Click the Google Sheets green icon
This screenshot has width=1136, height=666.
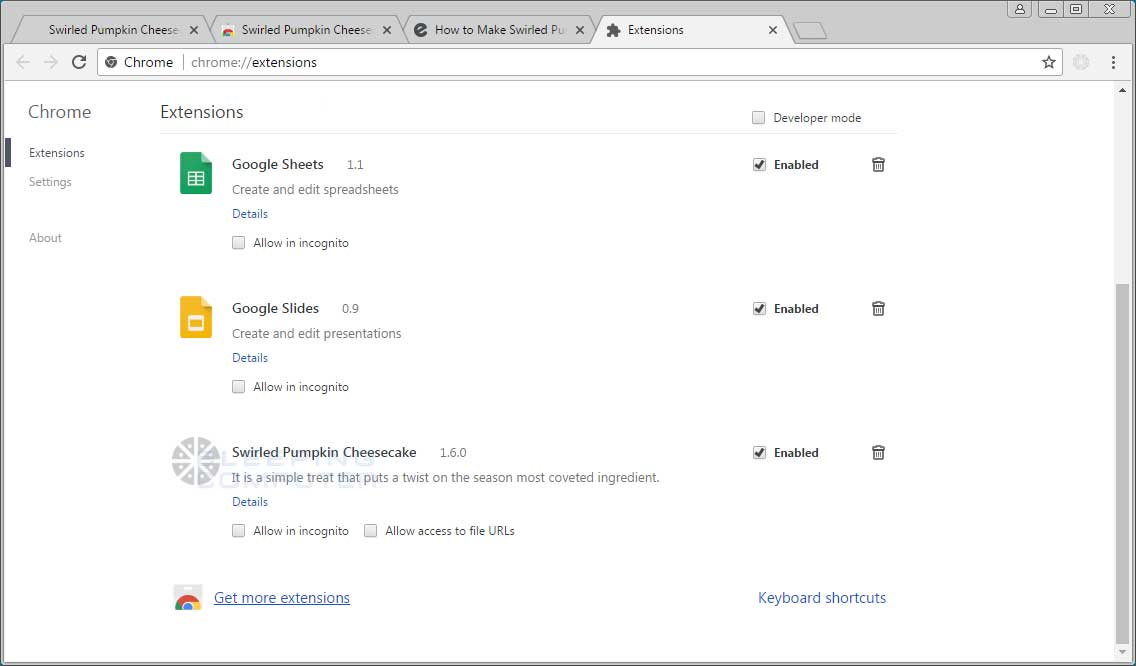(x=196, y=173)
